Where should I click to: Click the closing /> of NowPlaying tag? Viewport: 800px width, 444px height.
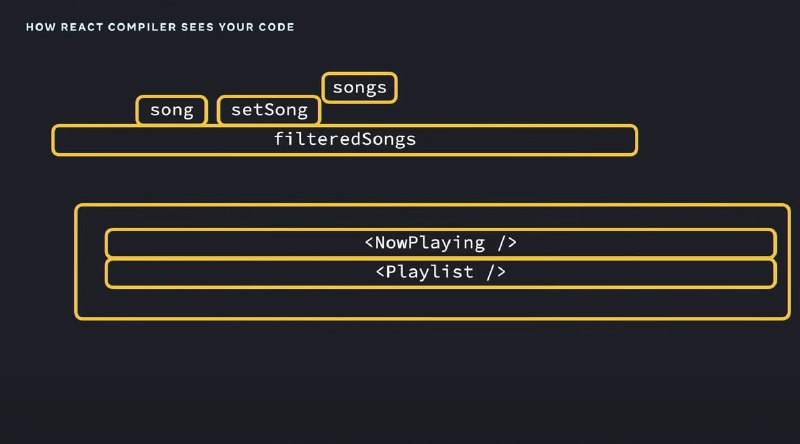pyautogui.click(x=507, y=243)
